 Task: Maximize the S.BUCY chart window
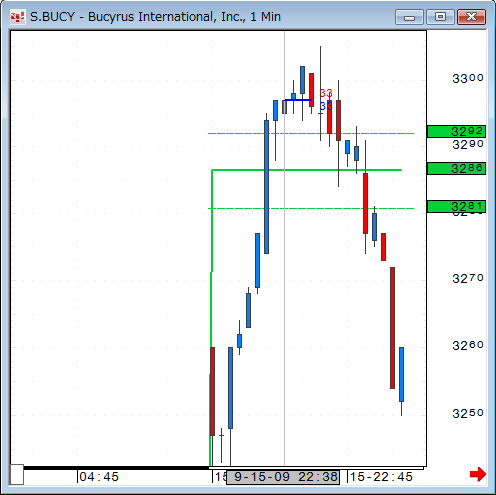click(x=440, y=17)
